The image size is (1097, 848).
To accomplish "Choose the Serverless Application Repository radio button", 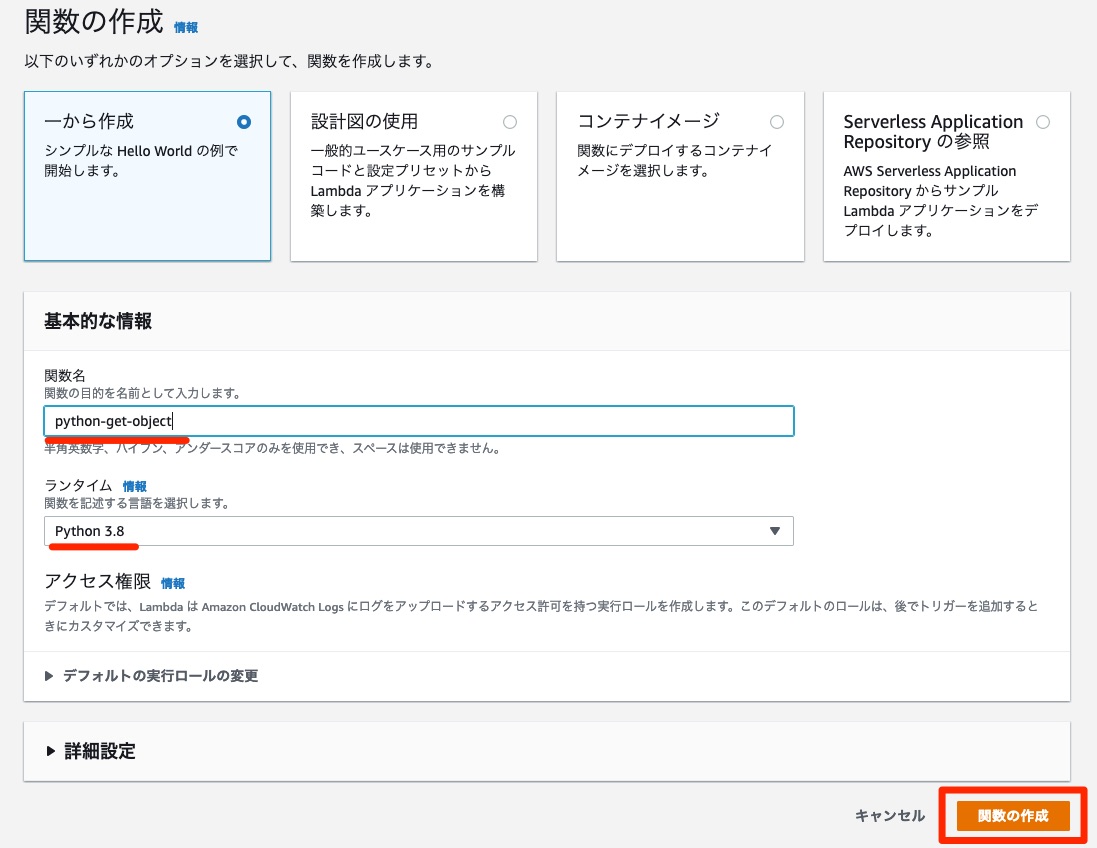I will pos(1043,122).
